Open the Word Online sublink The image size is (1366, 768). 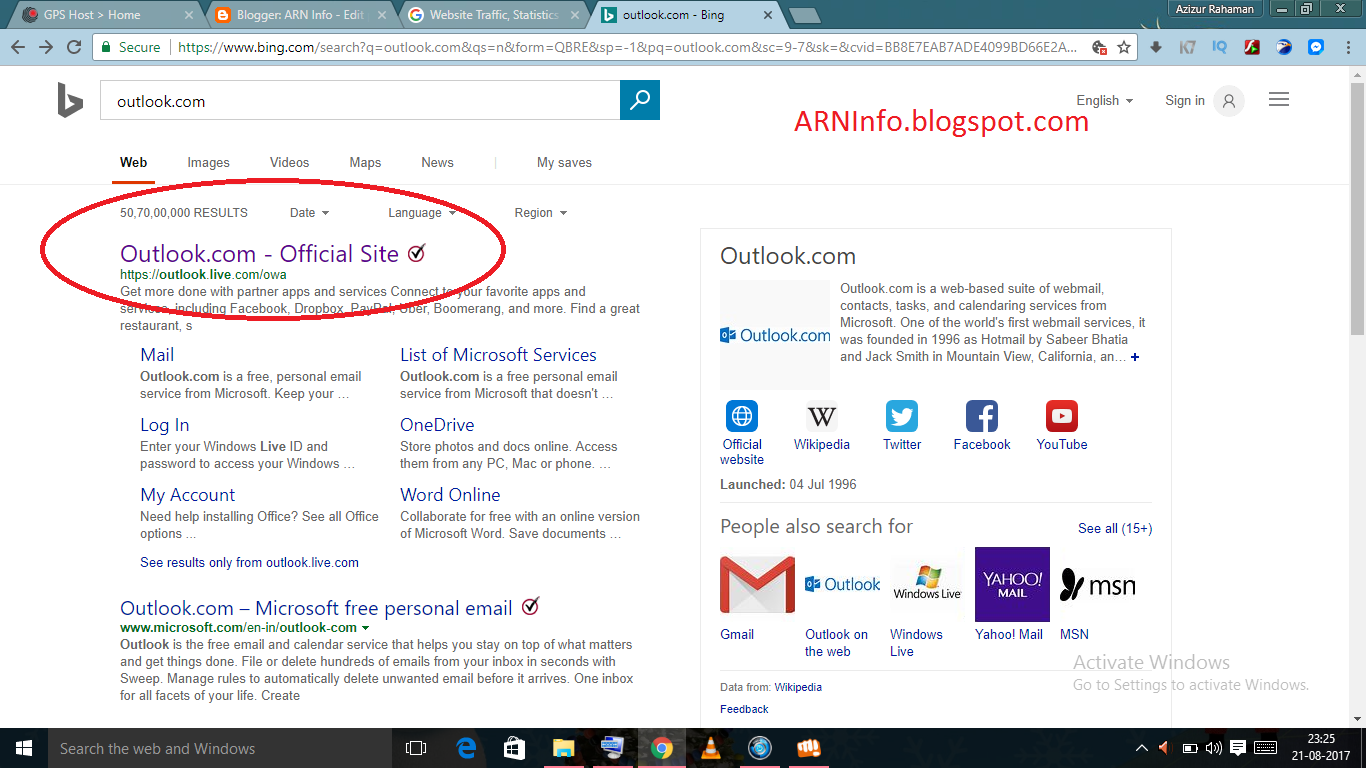(450, 495)
